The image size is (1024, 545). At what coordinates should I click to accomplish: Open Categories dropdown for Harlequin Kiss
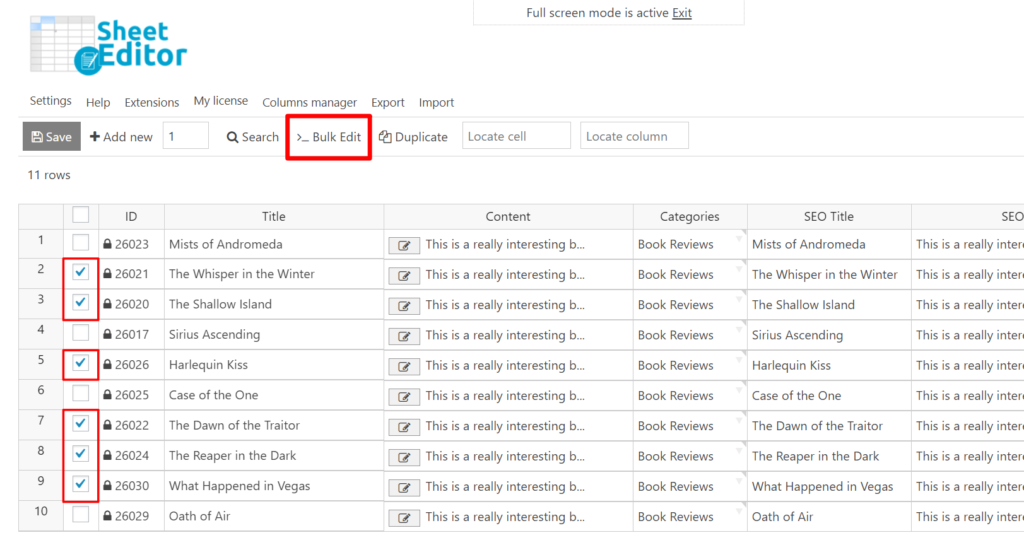point(739,360)
